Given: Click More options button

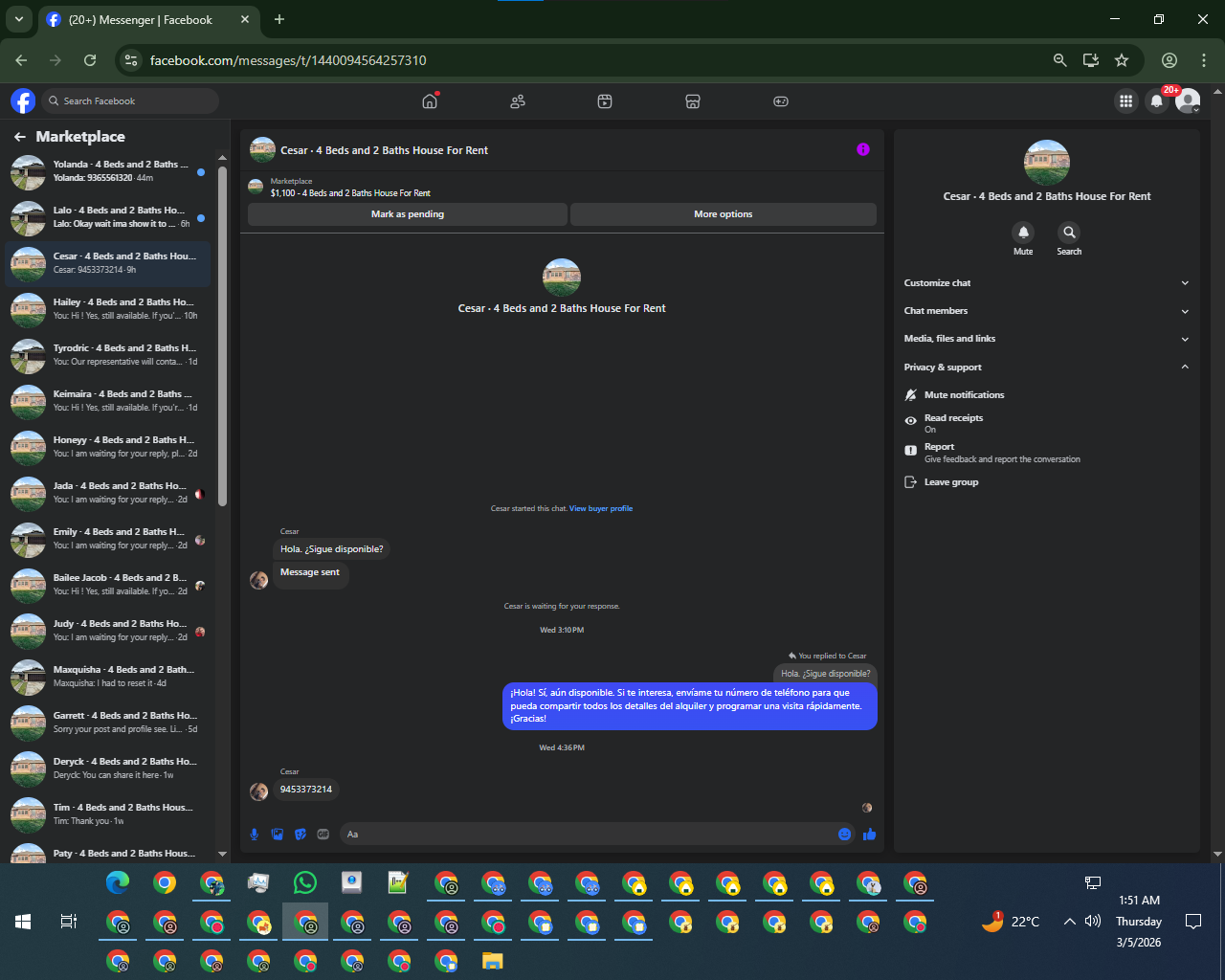Looking at the screenshot, I should click(724, 214).
